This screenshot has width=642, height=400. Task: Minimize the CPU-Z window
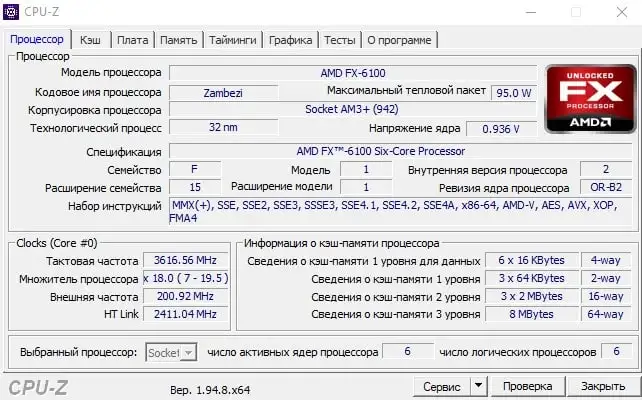531,12
